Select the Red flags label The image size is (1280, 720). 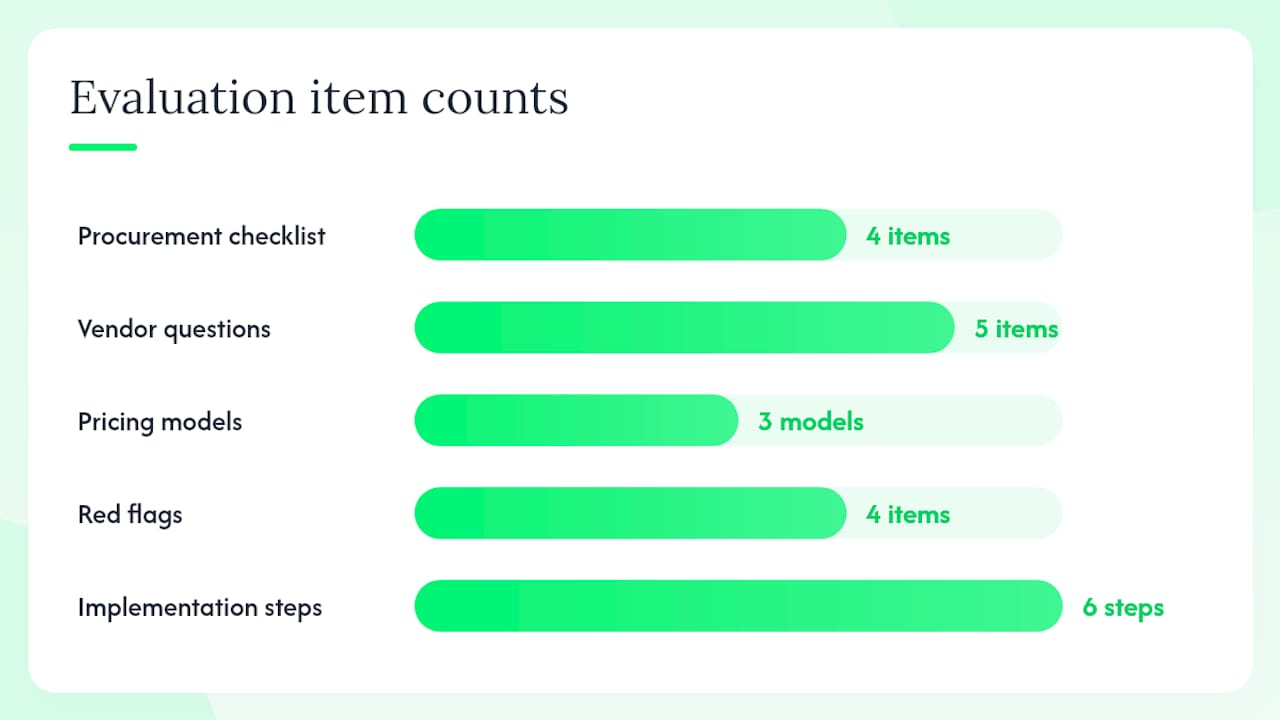130,514
